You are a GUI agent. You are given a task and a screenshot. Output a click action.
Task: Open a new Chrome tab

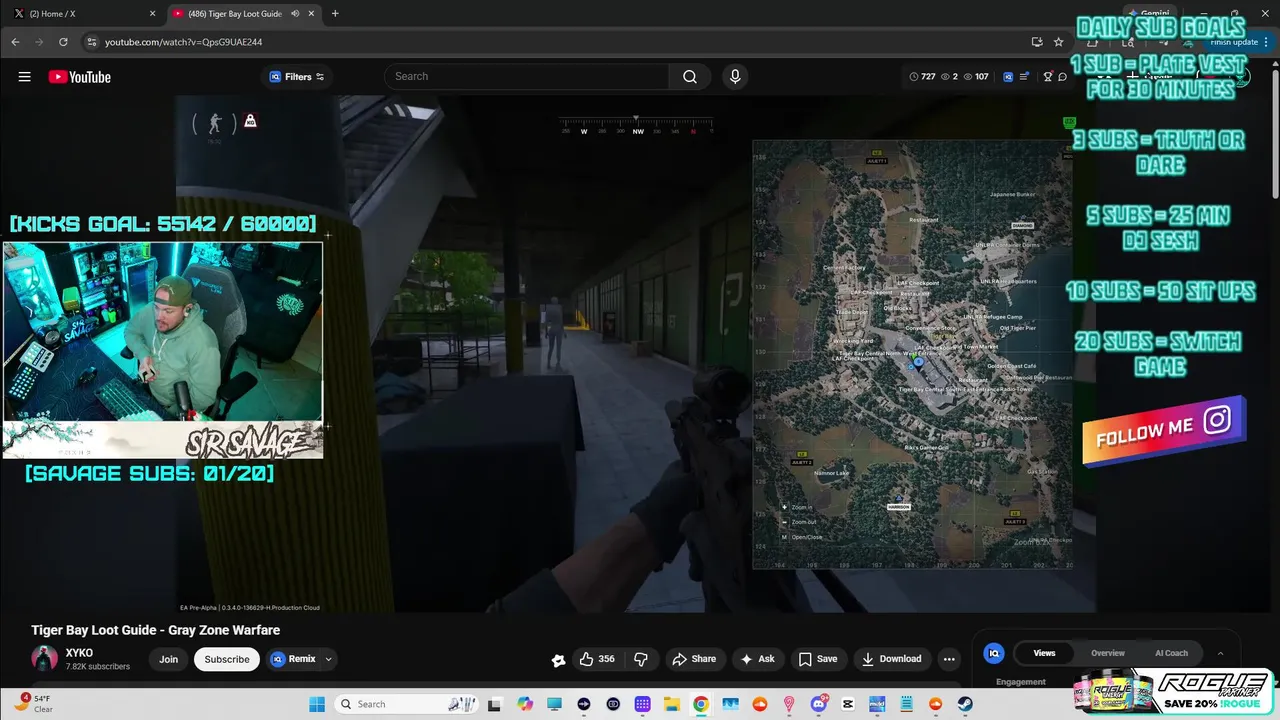click(335, 13)
